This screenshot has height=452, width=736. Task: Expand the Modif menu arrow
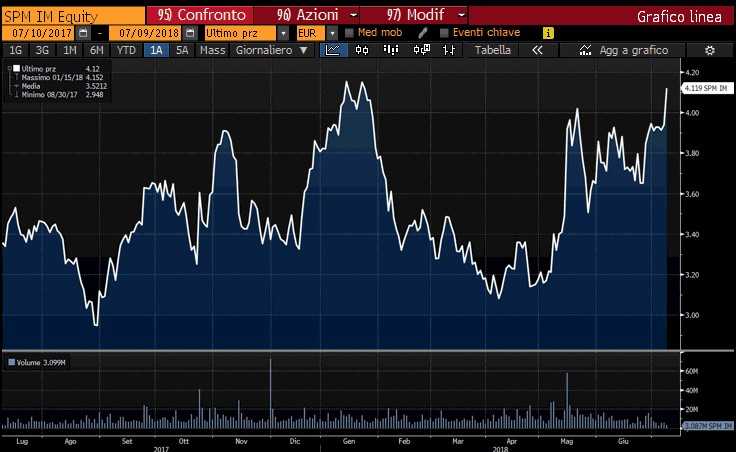pos(461,15)
